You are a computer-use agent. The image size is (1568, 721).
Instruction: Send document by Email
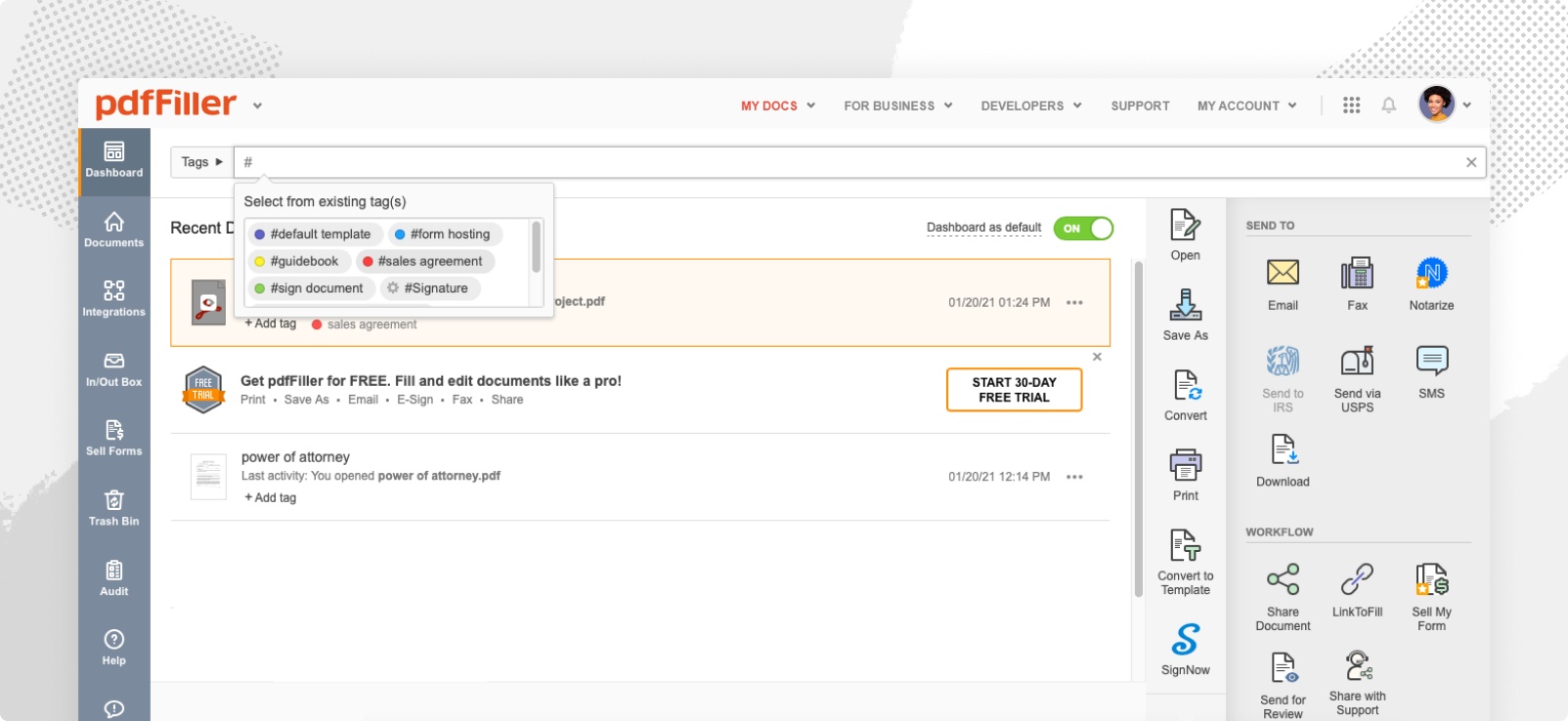tap(1283, 284)
